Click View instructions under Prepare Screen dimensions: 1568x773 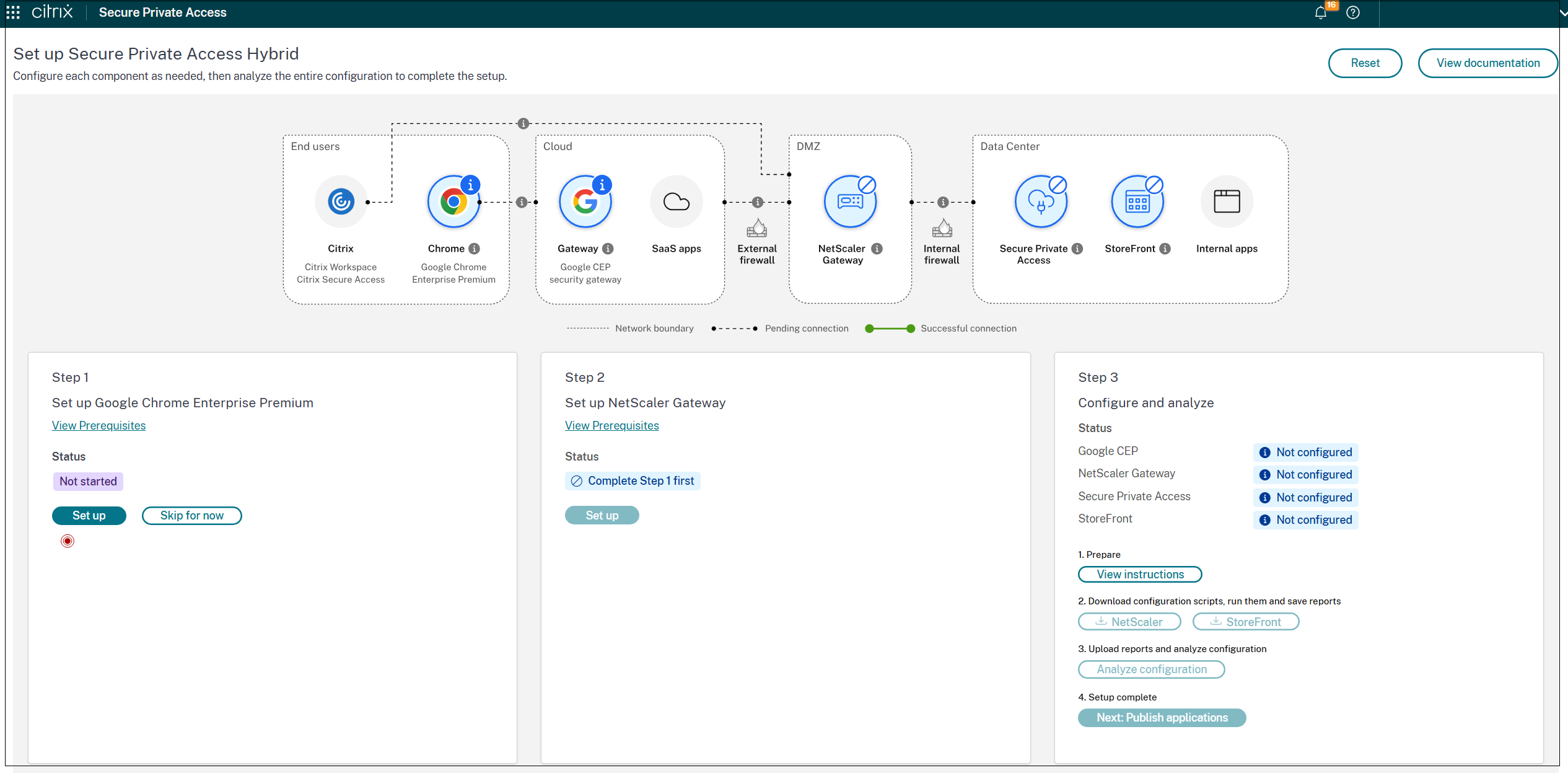1140,575
